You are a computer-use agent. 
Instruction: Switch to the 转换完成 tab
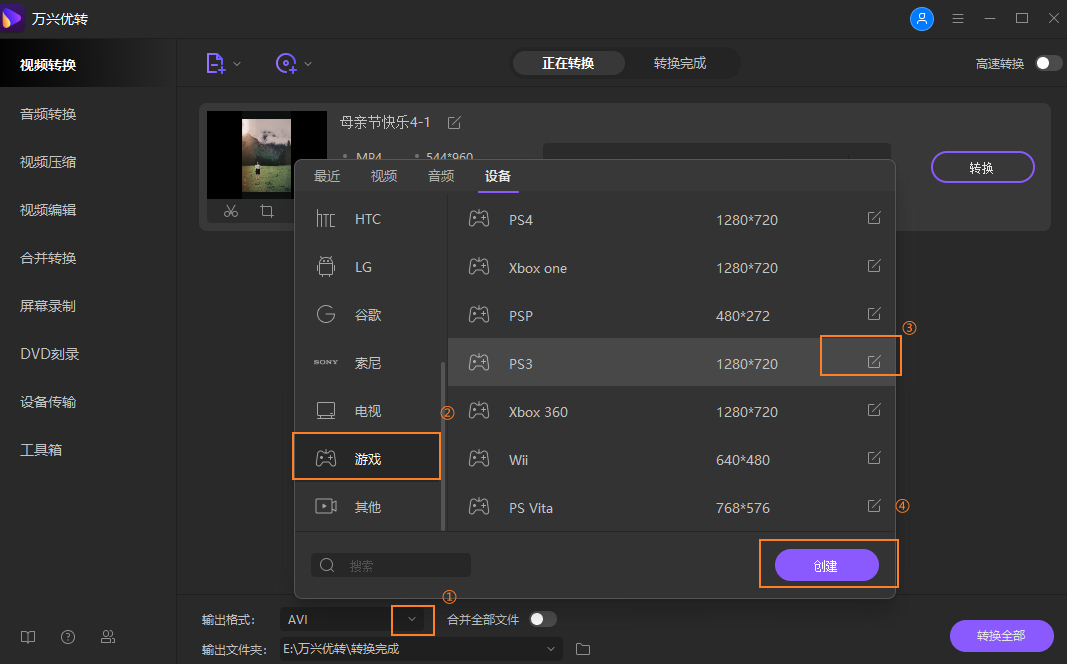[x=680, y=63]
